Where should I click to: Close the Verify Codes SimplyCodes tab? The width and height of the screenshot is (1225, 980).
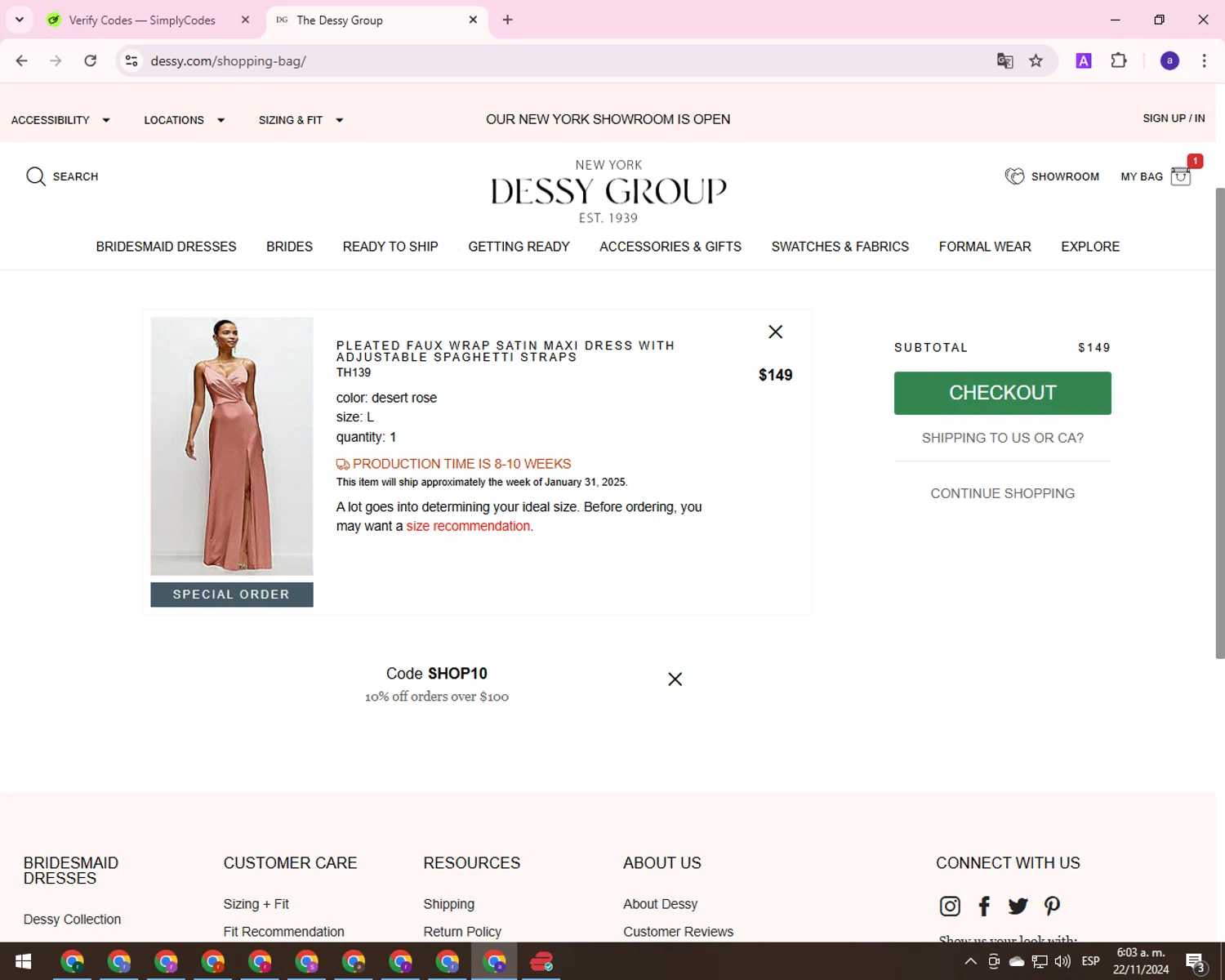(x=245, y=20)
